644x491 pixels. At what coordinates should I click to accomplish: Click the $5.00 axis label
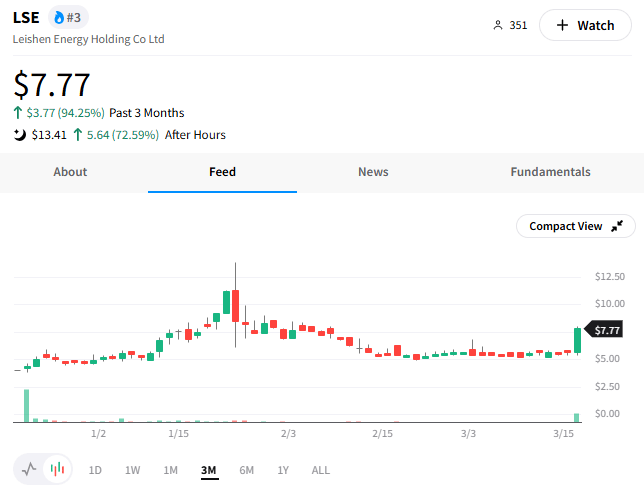tap(607, 359)
